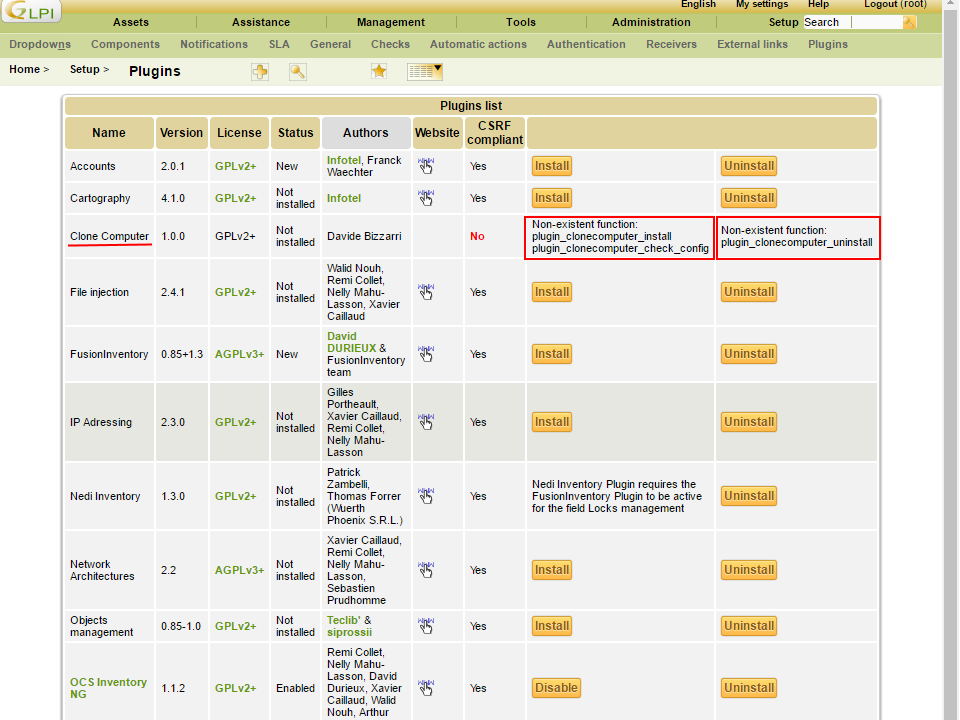Uninstall the FusionInventory plugin
This screenshot has width=960, height=720.
749,354
